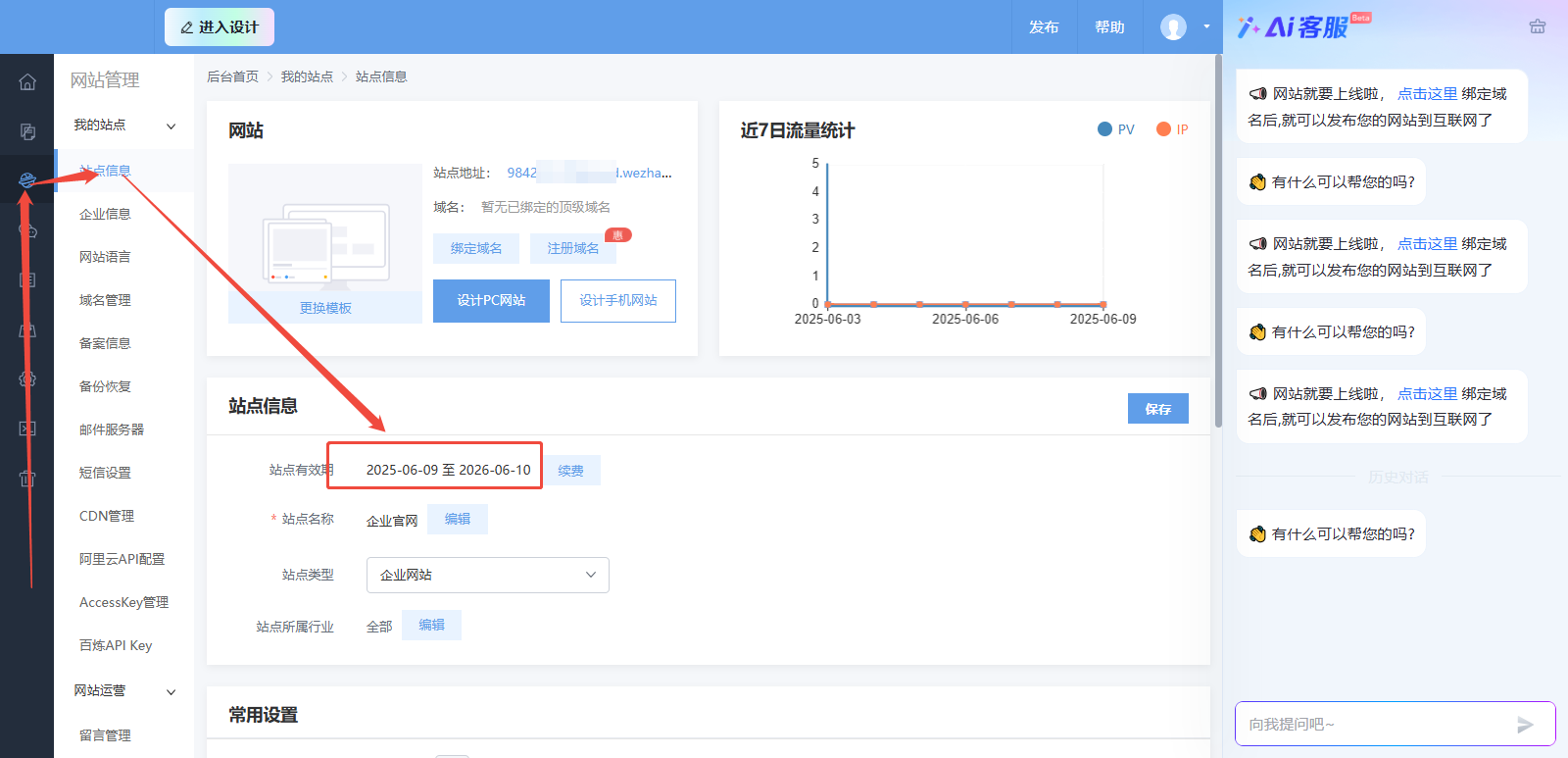Click the 续费 renew button
1568x758 pixels.
(x=570, y=471)
